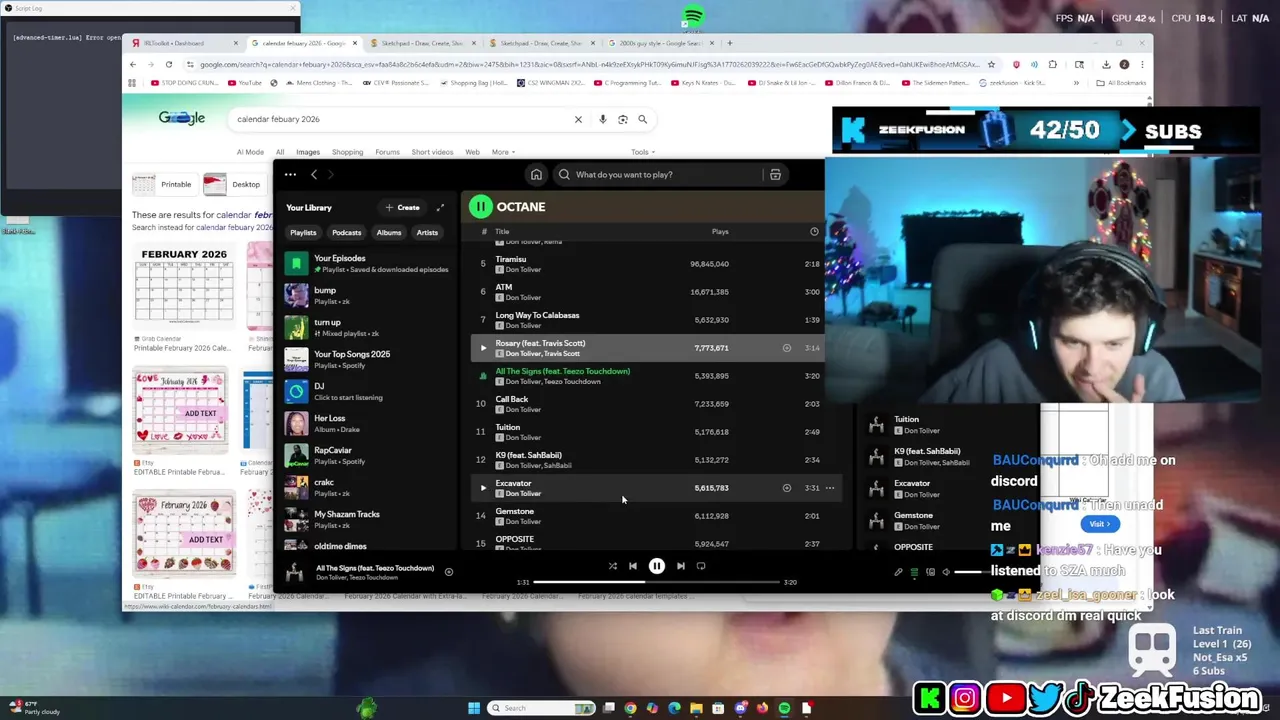The image size is (1280, 720).
Task: Play the Rosary track row
Action: click(x=483, y=348)
